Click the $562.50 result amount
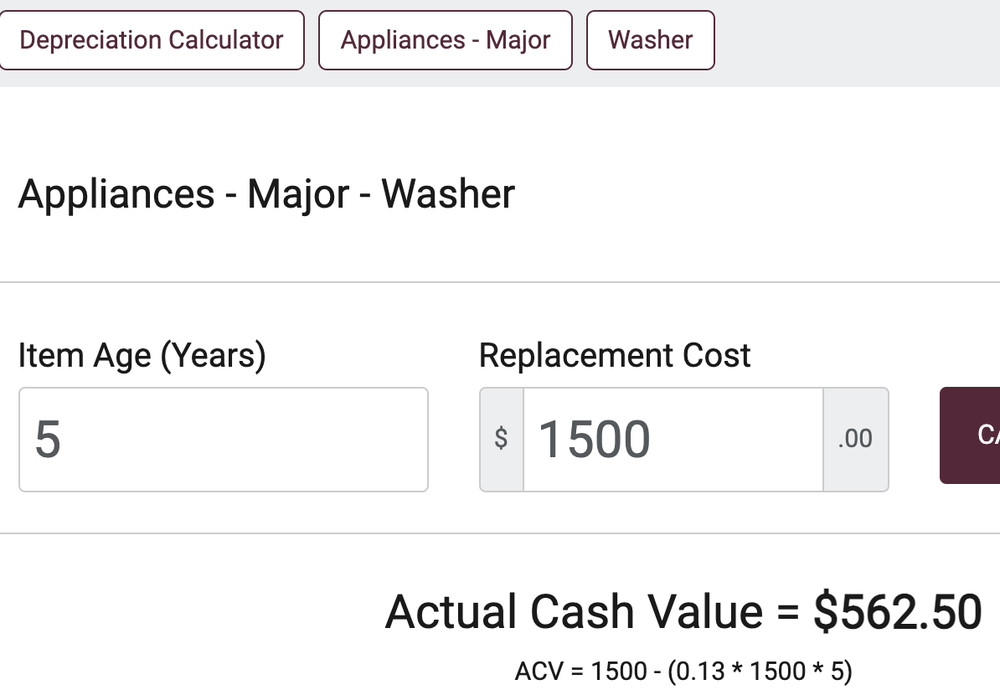The image size is (1000, 695). point(897,612)
